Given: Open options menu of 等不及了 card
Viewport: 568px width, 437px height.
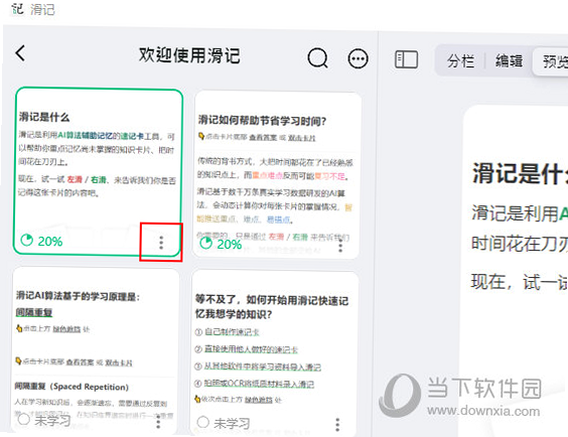Looking at the screenshot, I should point(337,424).
